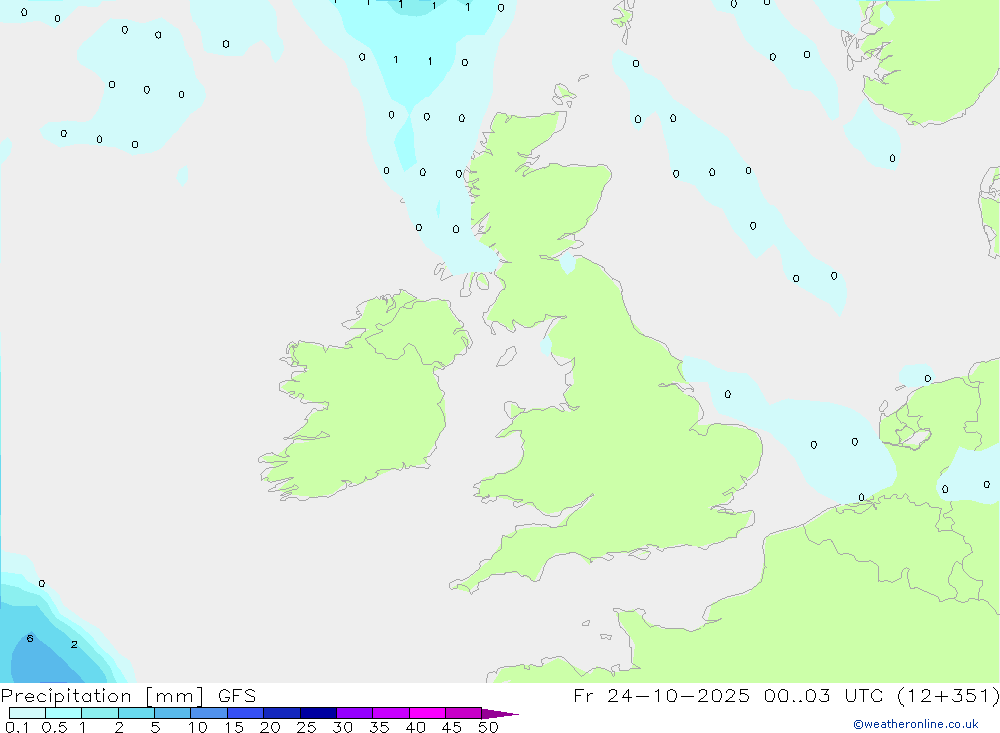The height and width of the screenshot is (733, 1000).
Task: Pick the 1–2 mm legend color swatch
Action: pos(99,713)
